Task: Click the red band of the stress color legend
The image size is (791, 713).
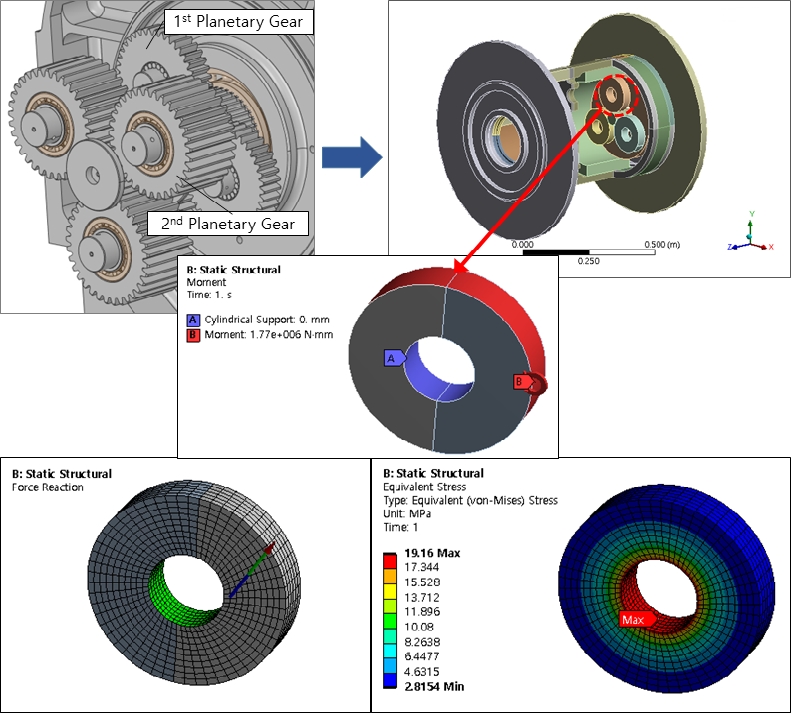Action: [x=390, y=561]
